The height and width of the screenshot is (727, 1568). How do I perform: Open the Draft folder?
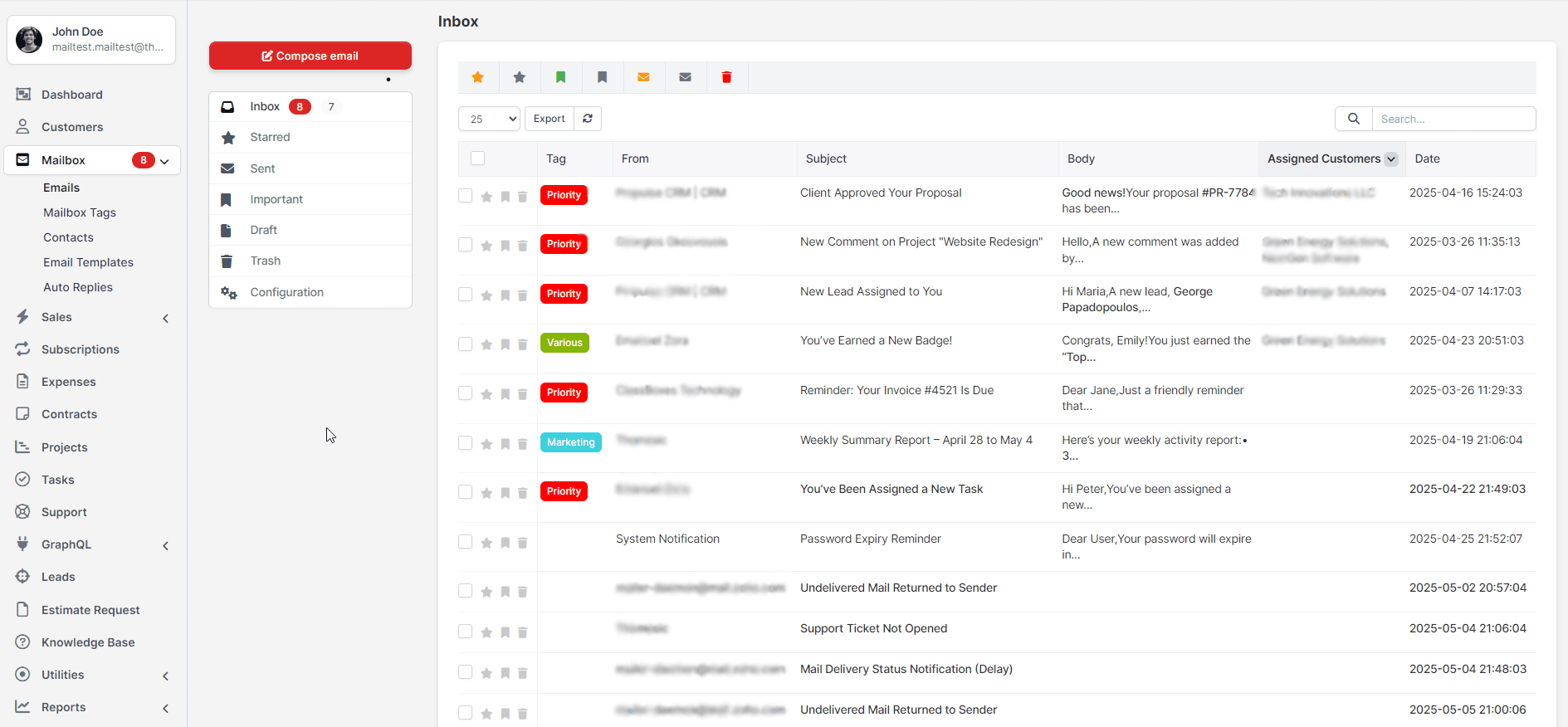(310, 230)
